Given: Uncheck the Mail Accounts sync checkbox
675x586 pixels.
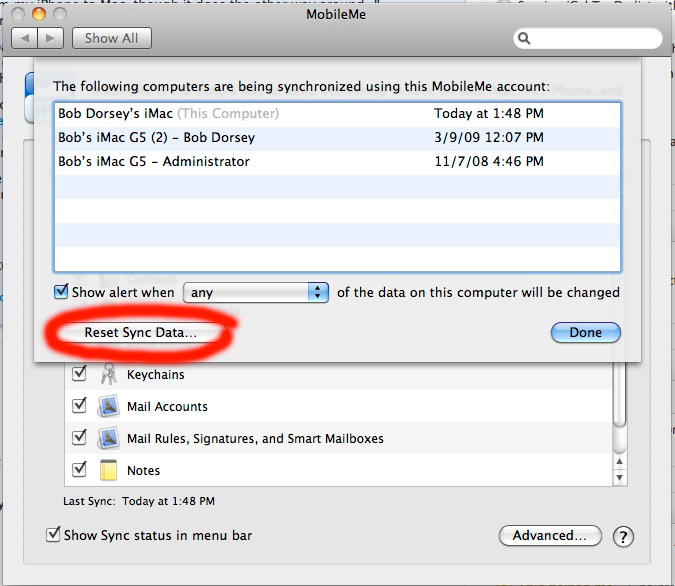Looking at the screenshot, I should 79,405.
